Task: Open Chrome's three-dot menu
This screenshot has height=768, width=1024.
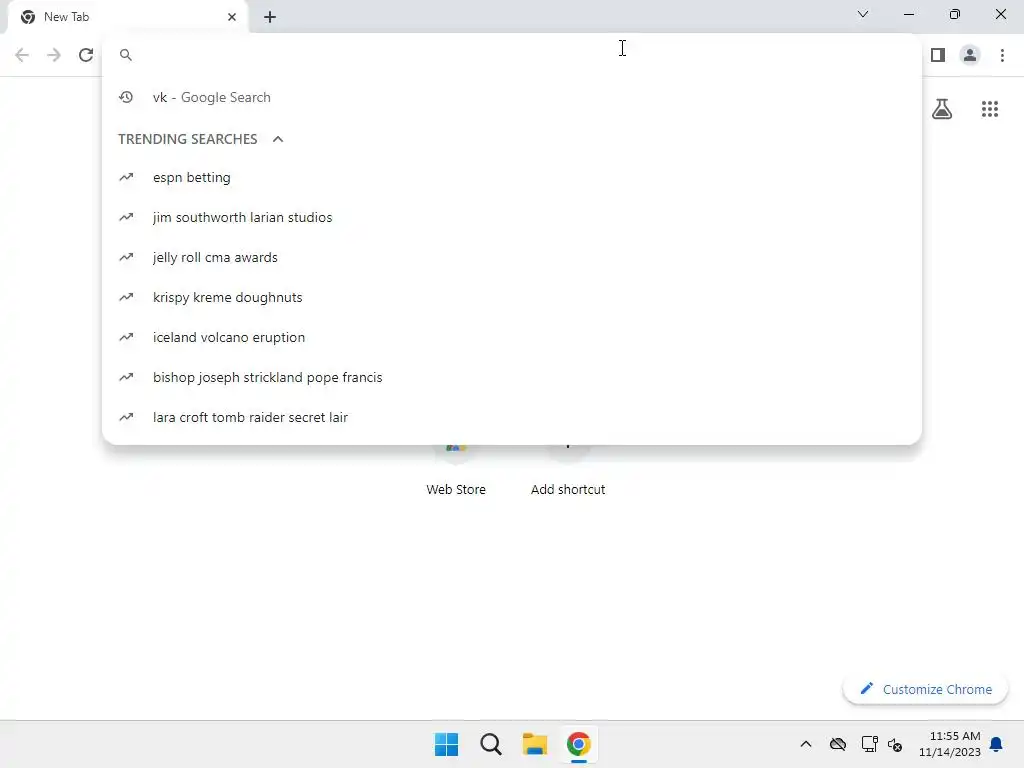Action: [1002, 55]
